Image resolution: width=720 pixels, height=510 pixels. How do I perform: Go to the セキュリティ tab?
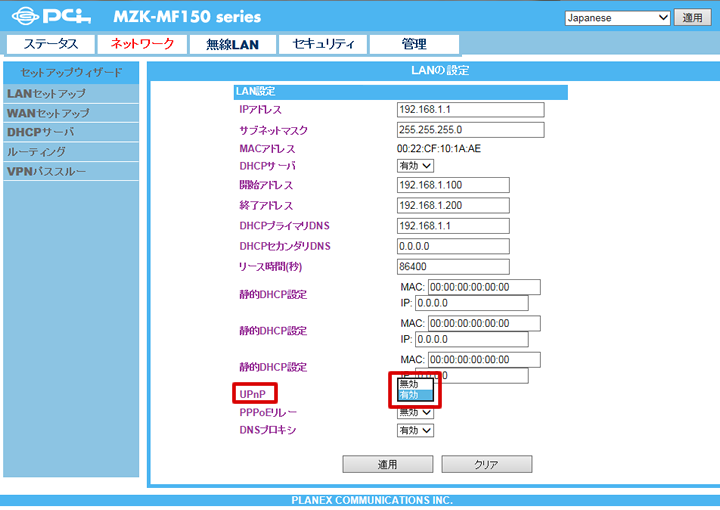[323, 44]
